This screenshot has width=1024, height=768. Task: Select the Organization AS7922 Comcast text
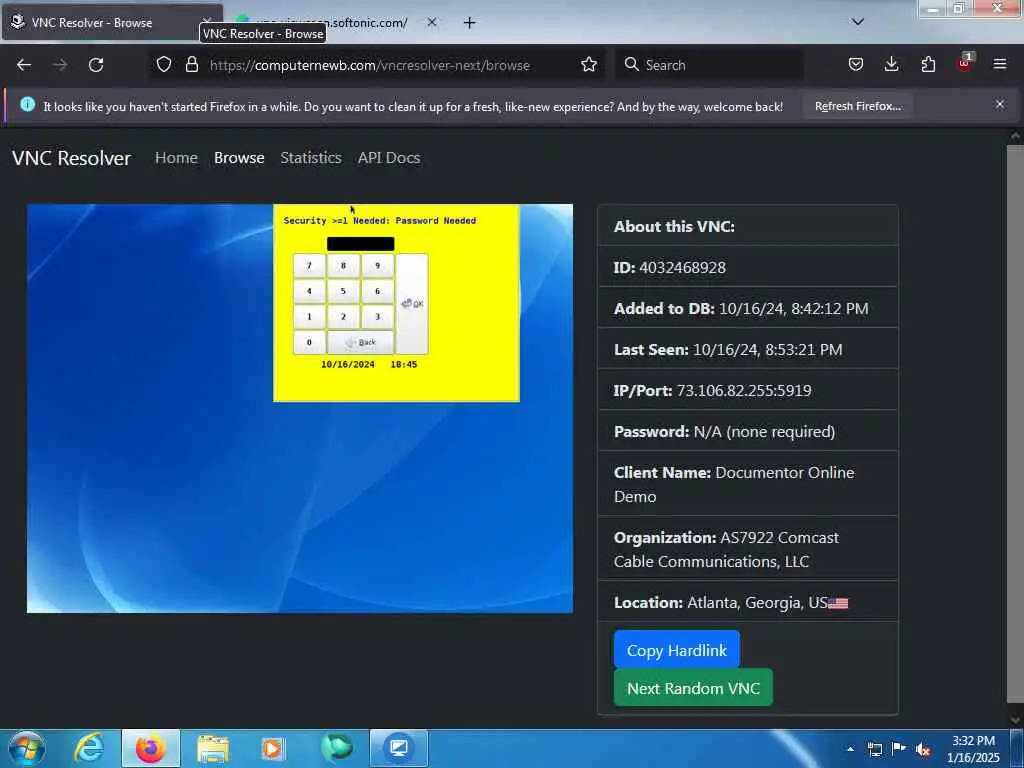(726, 549)
